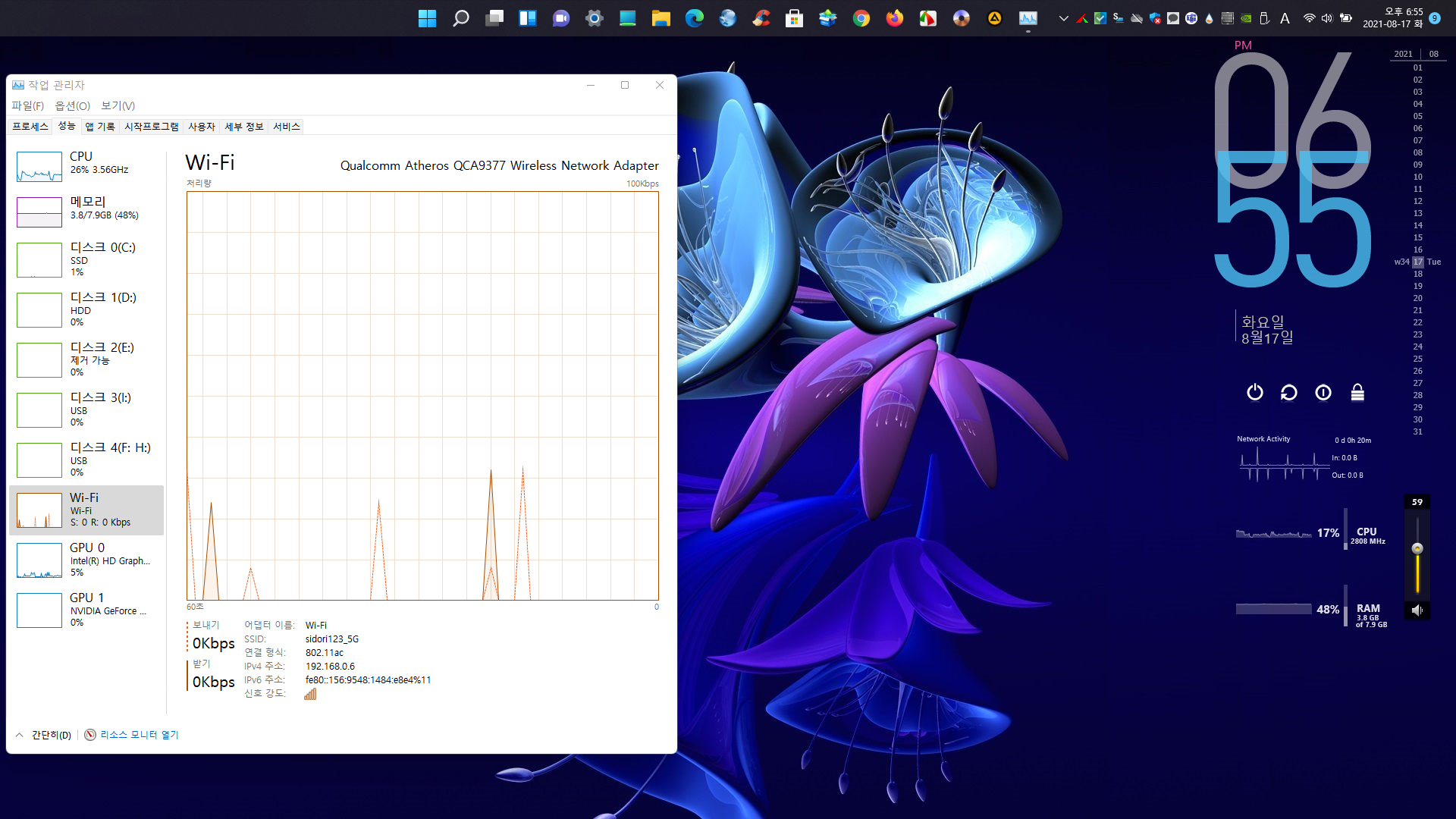Image resolution: width=1456 pixels, height=819 pixels.
Task: Open 리소스 모니터 열기 link
Action: pos(140,735)
